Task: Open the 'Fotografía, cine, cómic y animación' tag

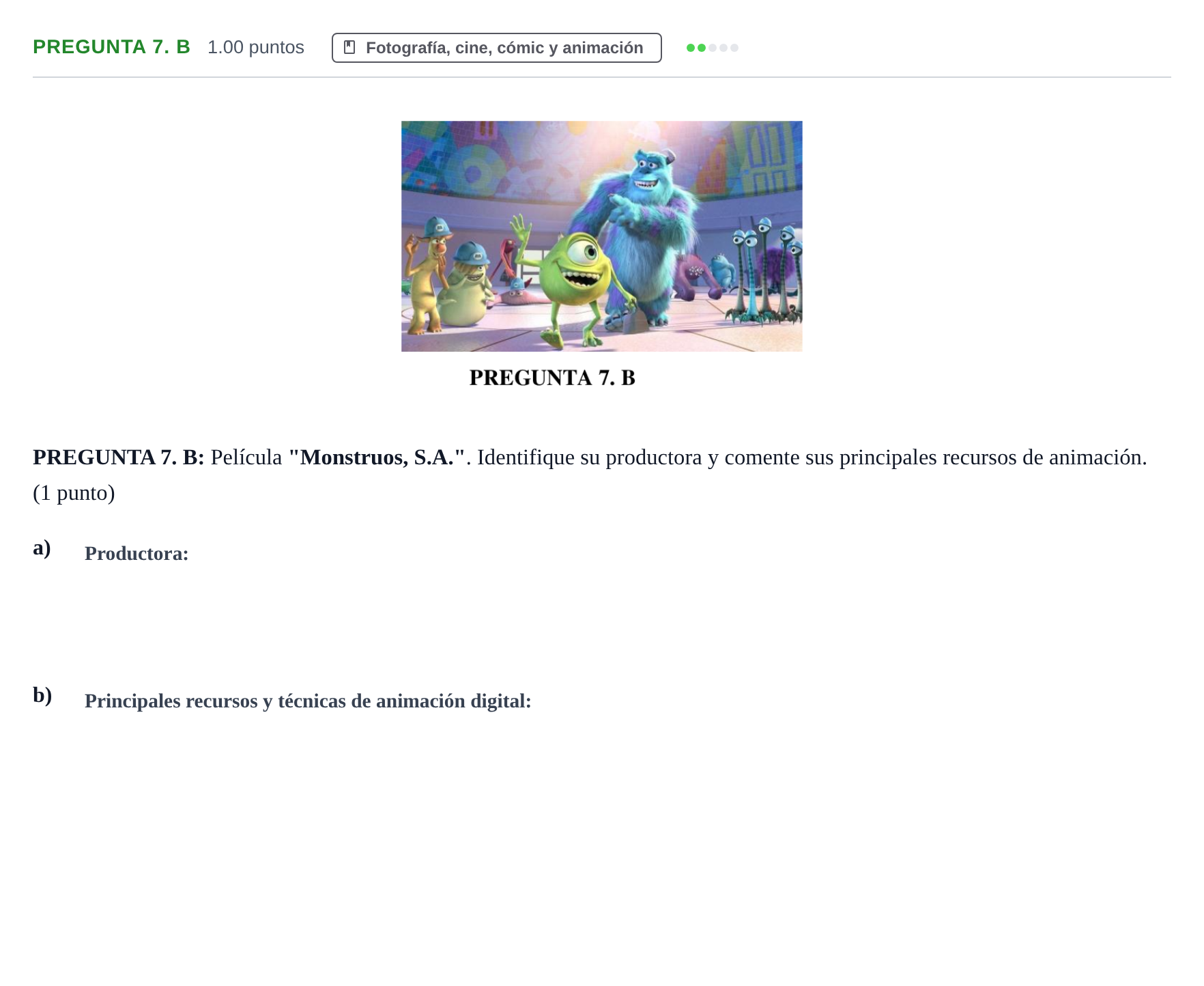Action: (496, 48)
